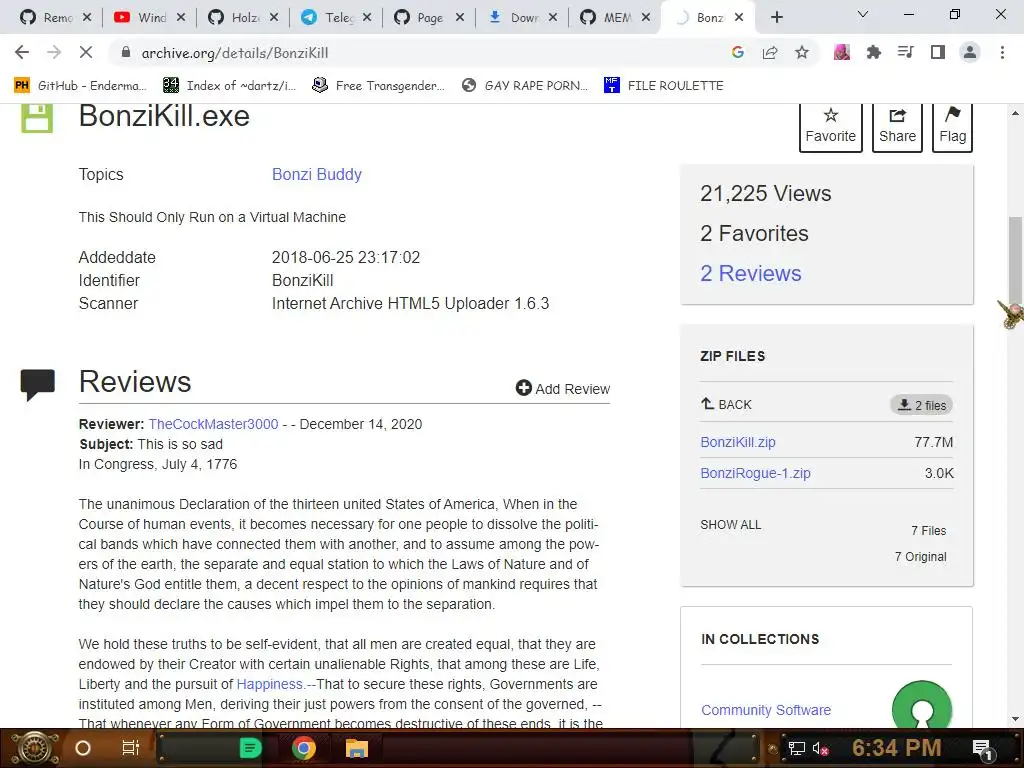The width and height of the screenshot is (1024, 768).
Task: Switch to the YouTube Wind tab
Action: 150,18
